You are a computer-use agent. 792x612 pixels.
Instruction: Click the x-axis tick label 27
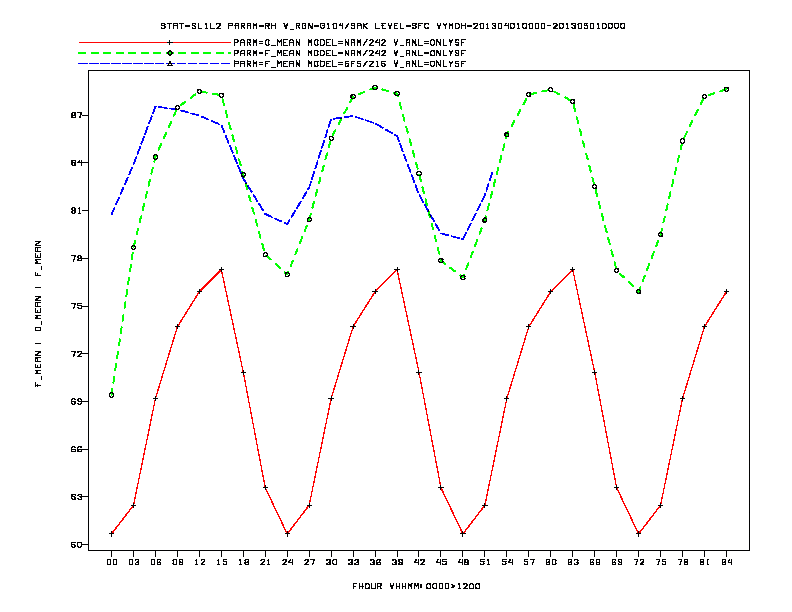tap(309, 562)
